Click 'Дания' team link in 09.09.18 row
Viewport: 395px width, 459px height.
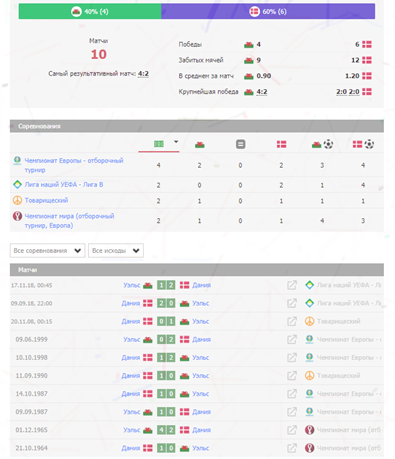click(131, 303)
